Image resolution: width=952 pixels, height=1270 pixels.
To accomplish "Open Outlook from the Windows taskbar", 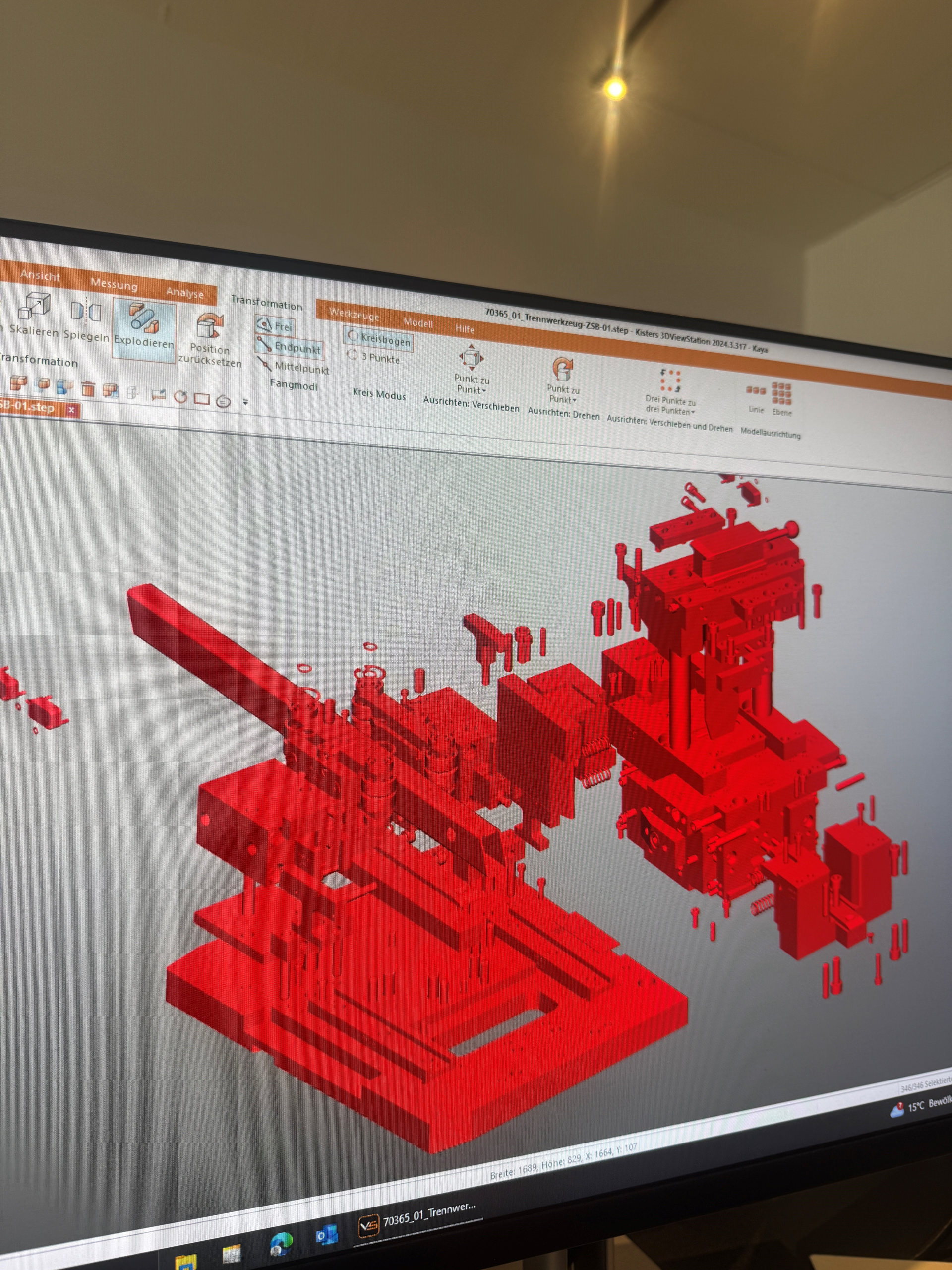I will pos(327,1234).
